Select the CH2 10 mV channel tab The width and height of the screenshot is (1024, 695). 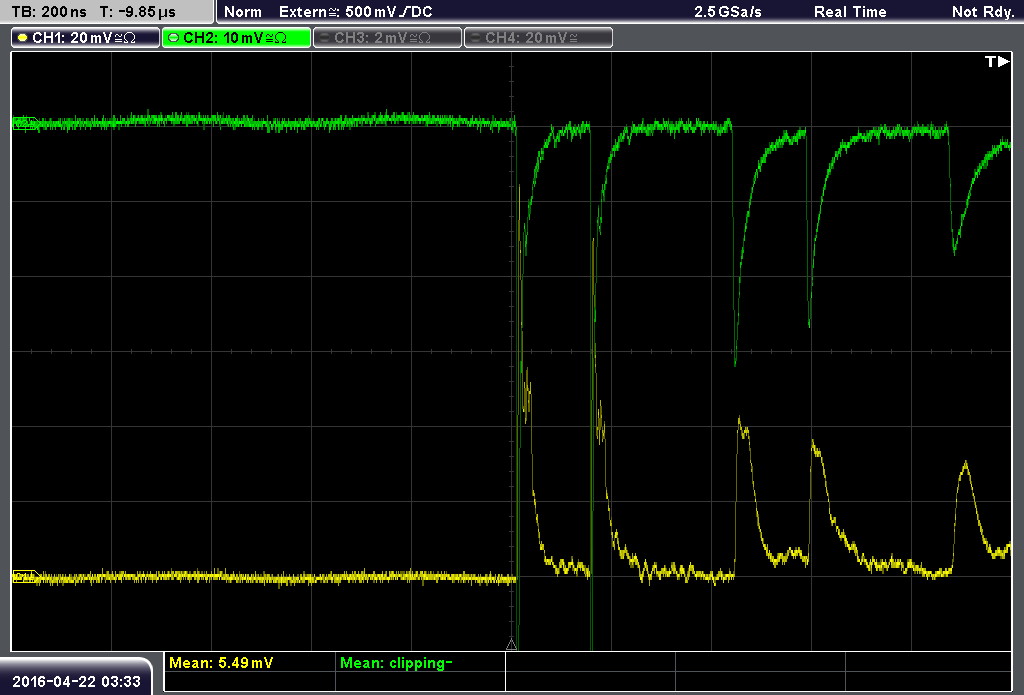pos(236,38)
